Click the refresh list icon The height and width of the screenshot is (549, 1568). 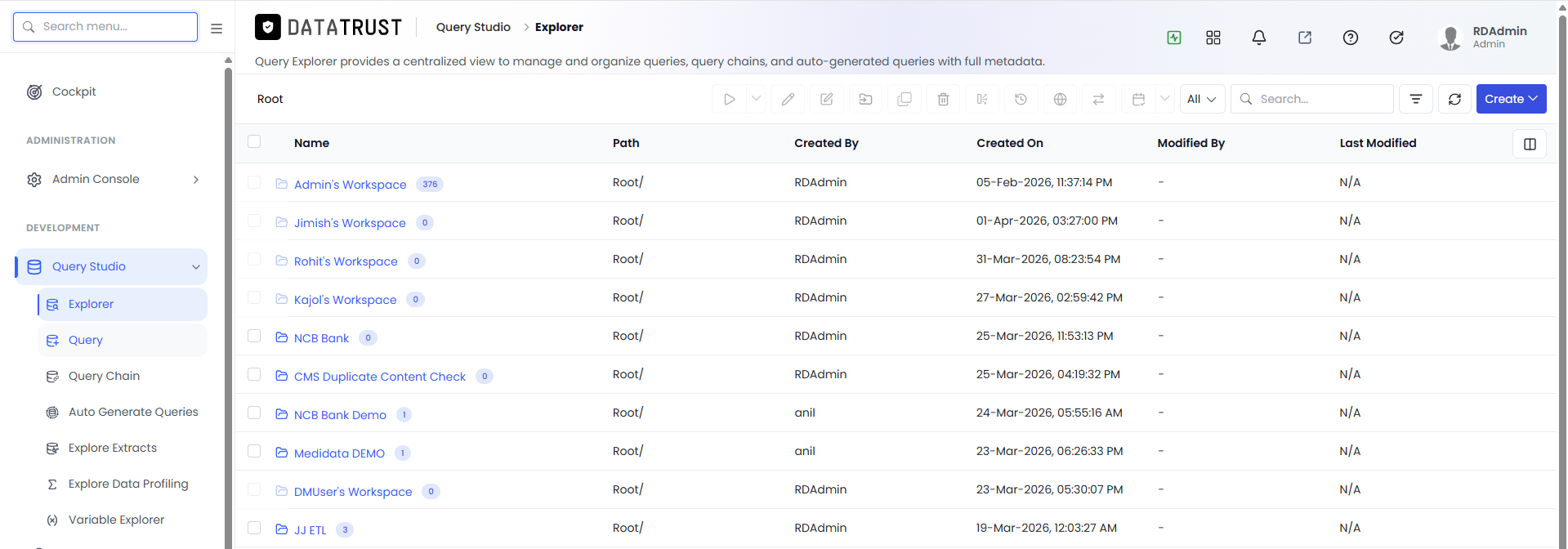1454,99
